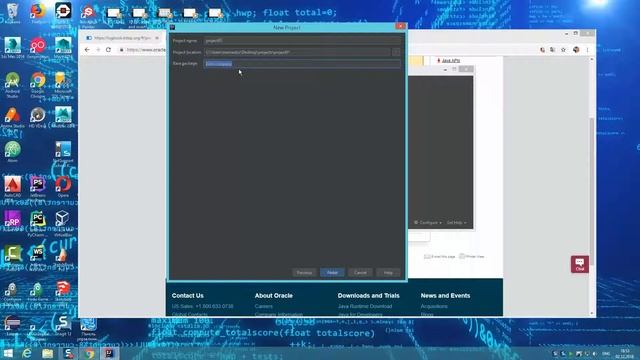
Task: Switch to IntelliJ IDEA via the taskbar
Action: pos(109,353)
